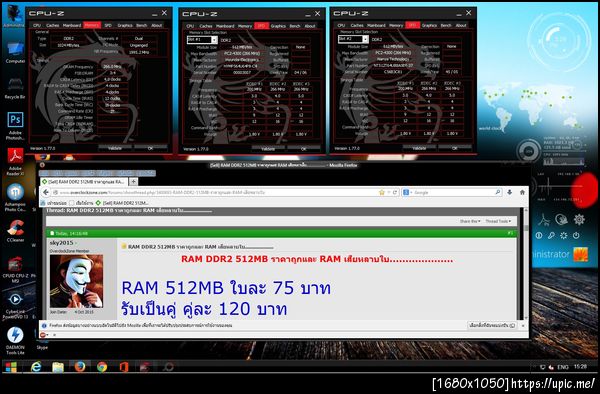Open File Explorer from the taskbar

58,367
